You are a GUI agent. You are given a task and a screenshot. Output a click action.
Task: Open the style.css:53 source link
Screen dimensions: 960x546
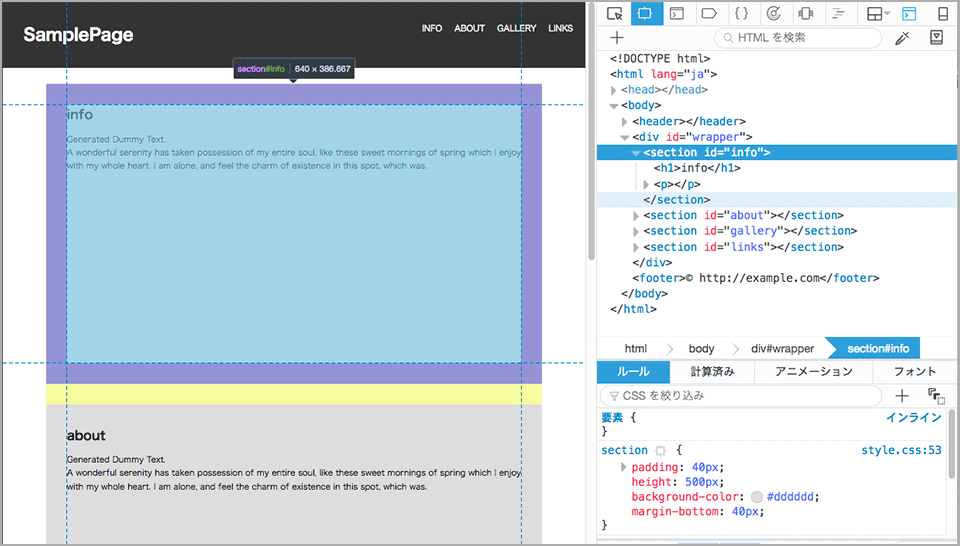(x=901, y=451)
